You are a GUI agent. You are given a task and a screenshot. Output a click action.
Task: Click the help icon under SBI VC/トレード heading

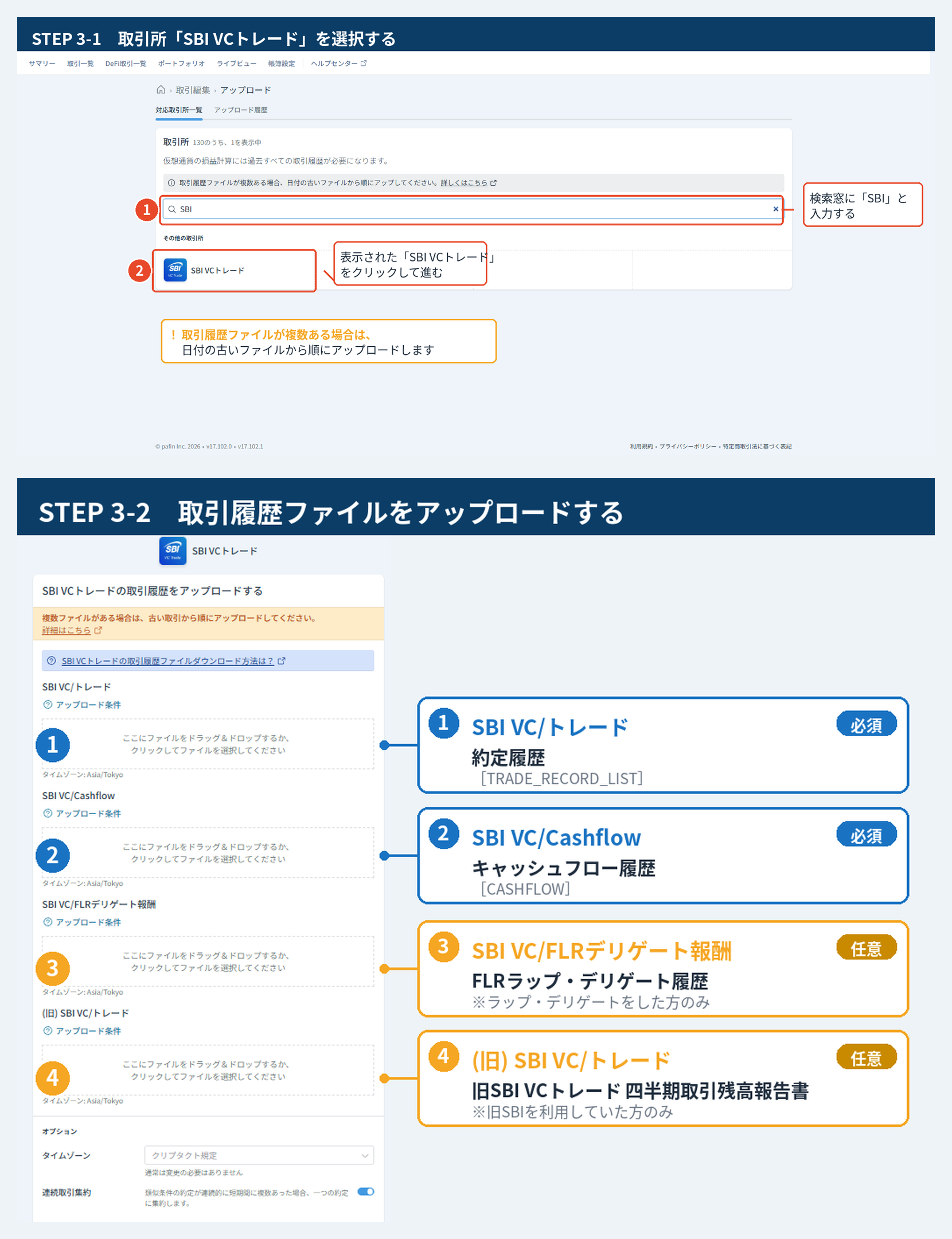pyautogui.click(x=48, y=705)
